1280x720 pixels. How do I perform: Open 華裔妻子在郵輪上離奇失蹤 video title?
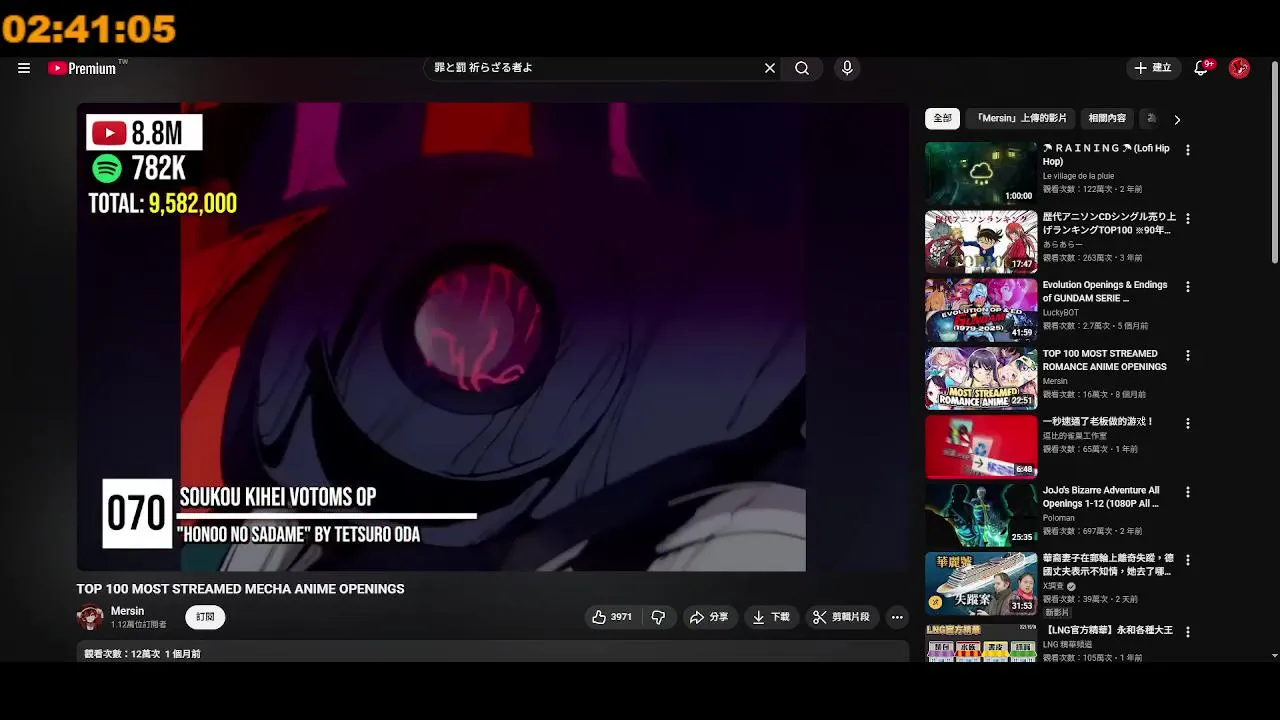[x=1108, y=565]
